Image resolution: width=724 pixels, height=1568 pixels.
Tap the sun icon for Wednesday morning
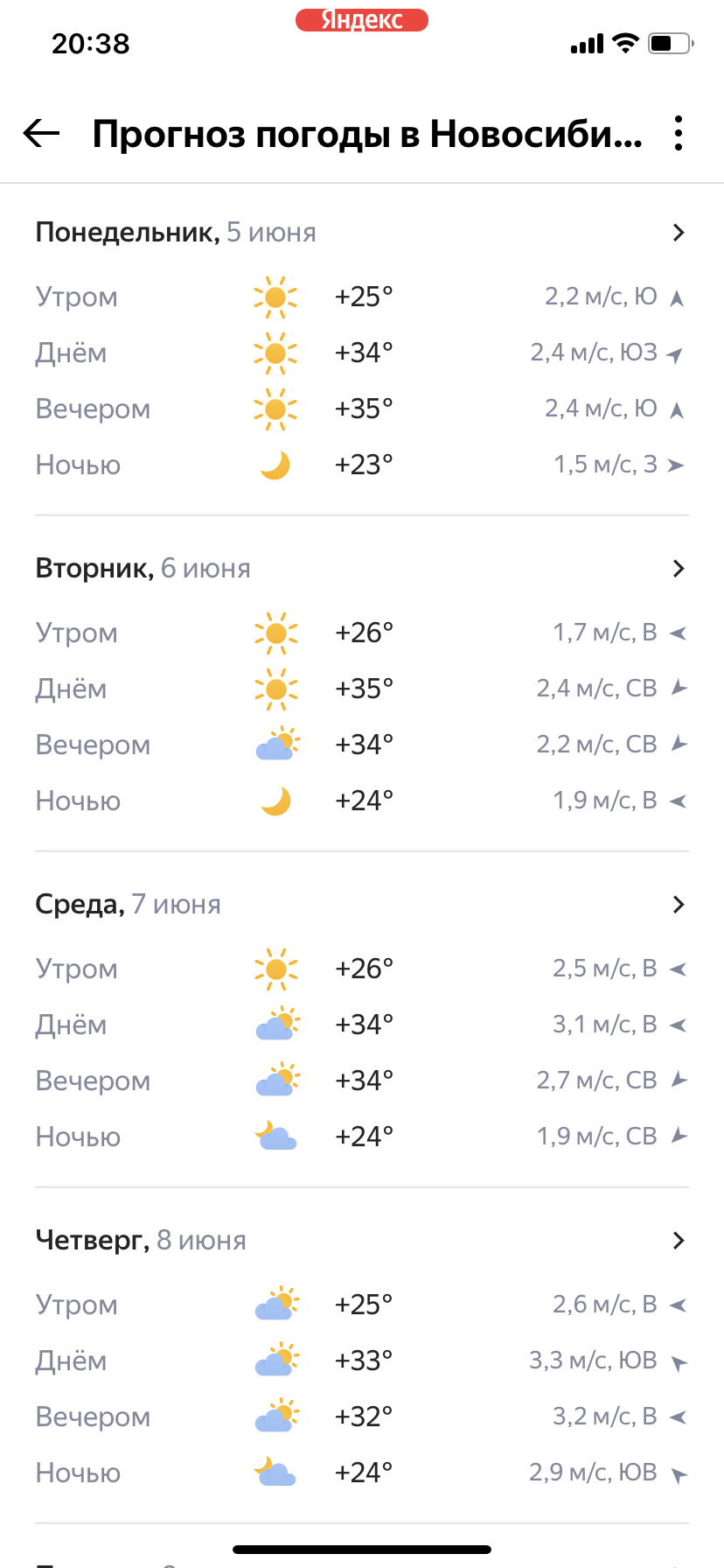coord(276,969)
